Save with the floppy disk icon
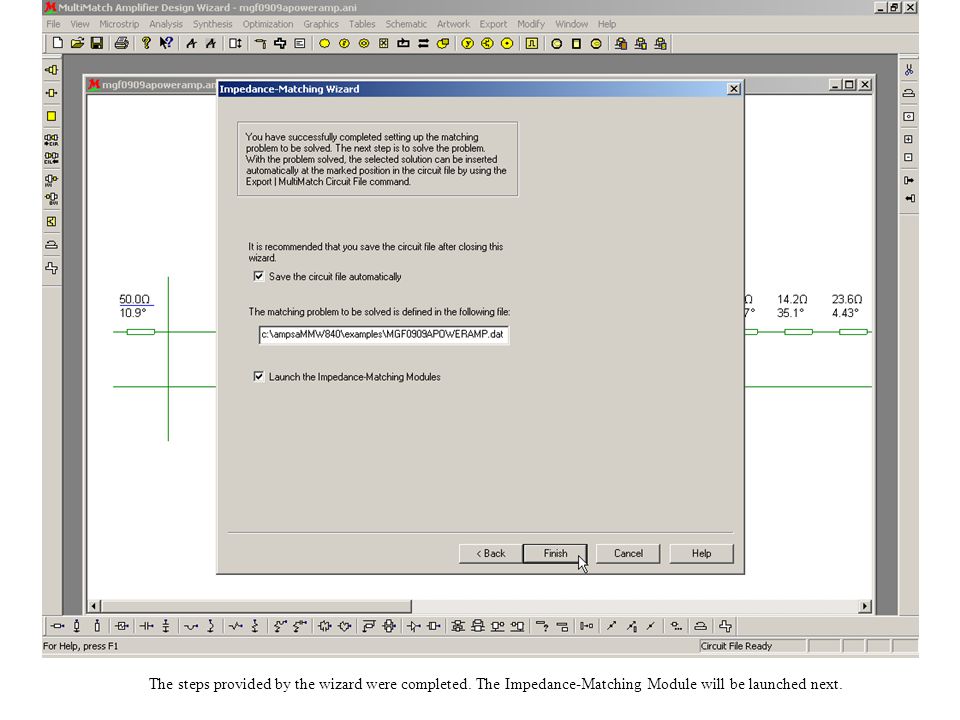 [x=97, y=43]
